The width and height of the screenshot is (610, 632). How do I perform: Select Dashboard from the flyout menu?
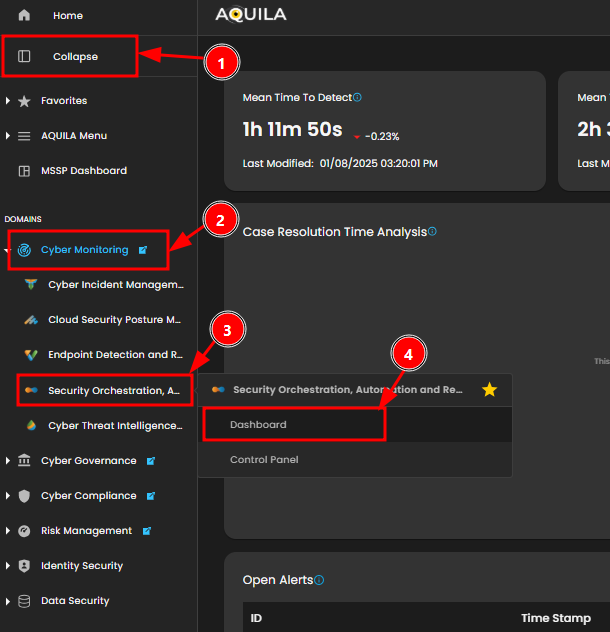pos(258,425)
